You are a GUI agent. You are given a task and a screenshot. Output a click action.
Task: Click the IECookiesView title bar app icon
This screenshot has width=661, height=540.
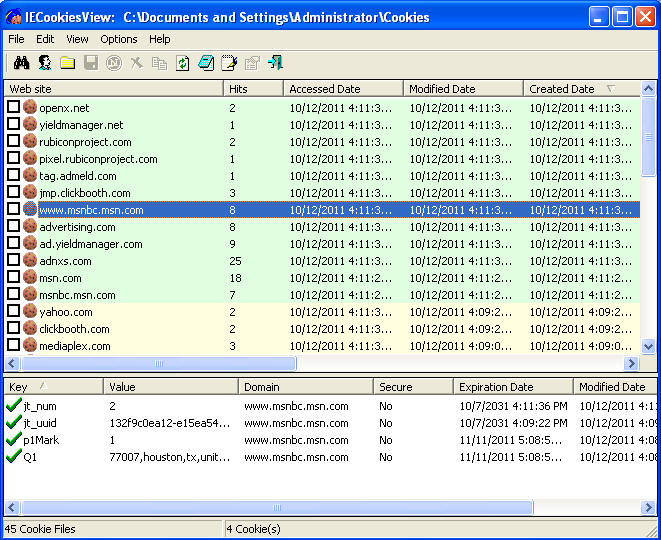[13, 17]
